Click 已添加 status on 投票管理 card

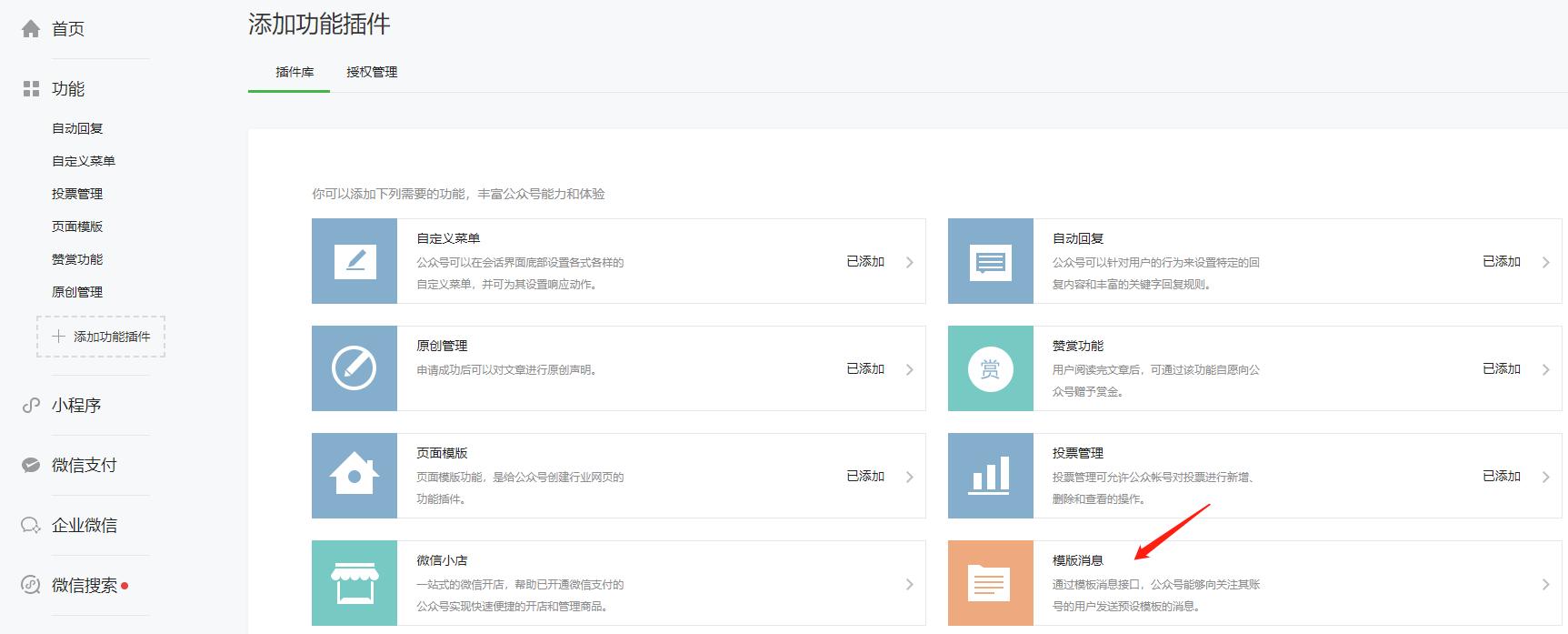[x=1502, y=476]
